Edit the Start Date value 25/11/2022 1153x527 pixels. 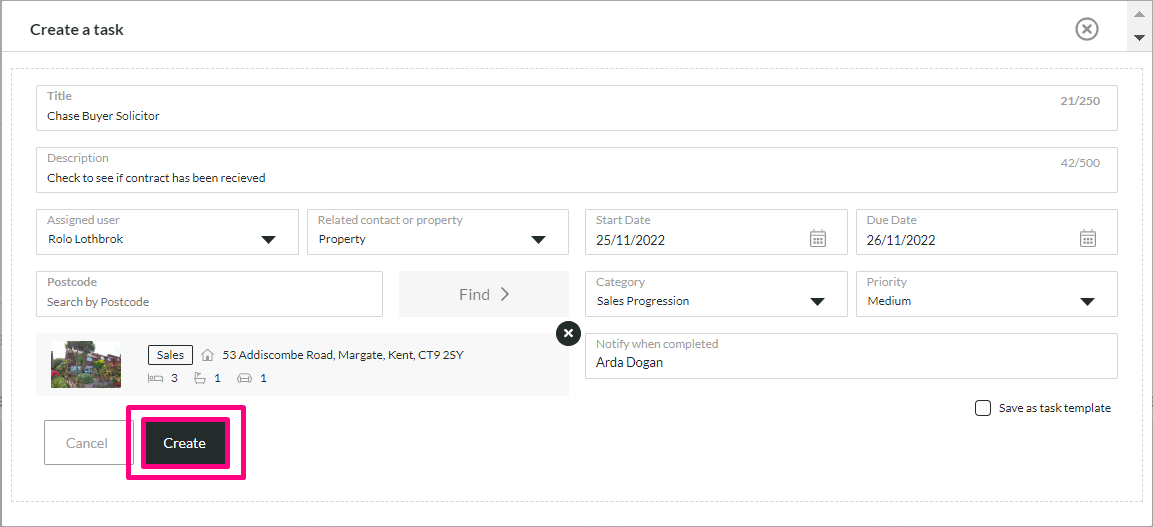[631, 240]
